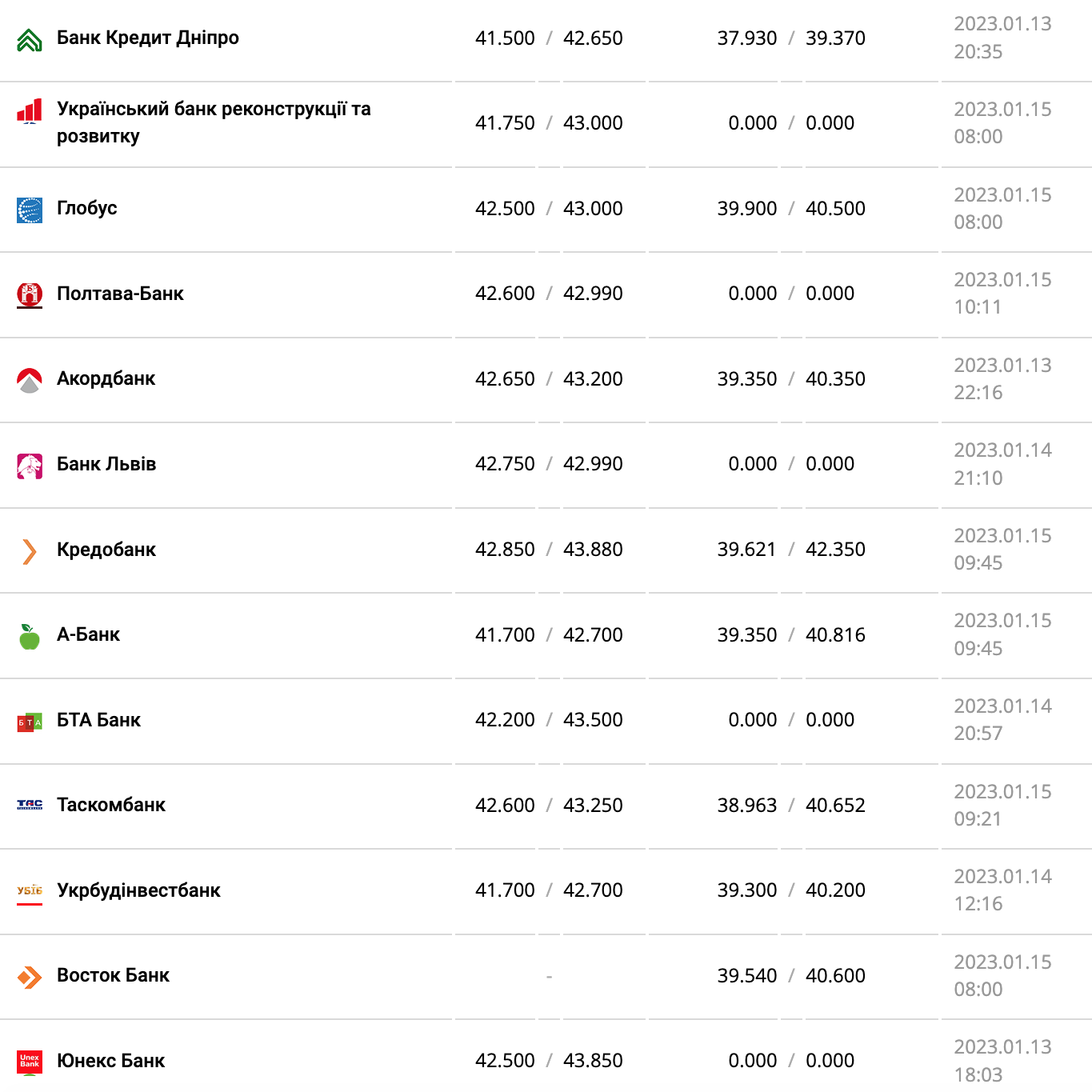Click the БТА Банк logo icon

(30, 722)
